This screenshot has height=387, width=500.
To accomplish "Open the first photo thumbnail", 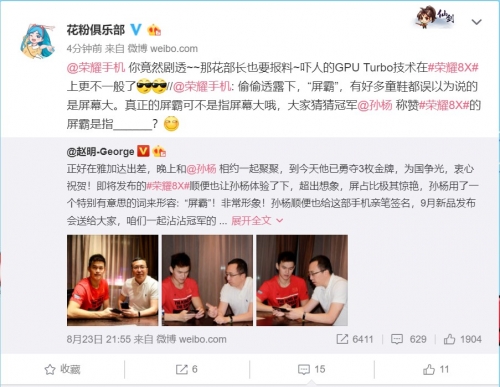I will pyautogui.click(x=112, y=280).
